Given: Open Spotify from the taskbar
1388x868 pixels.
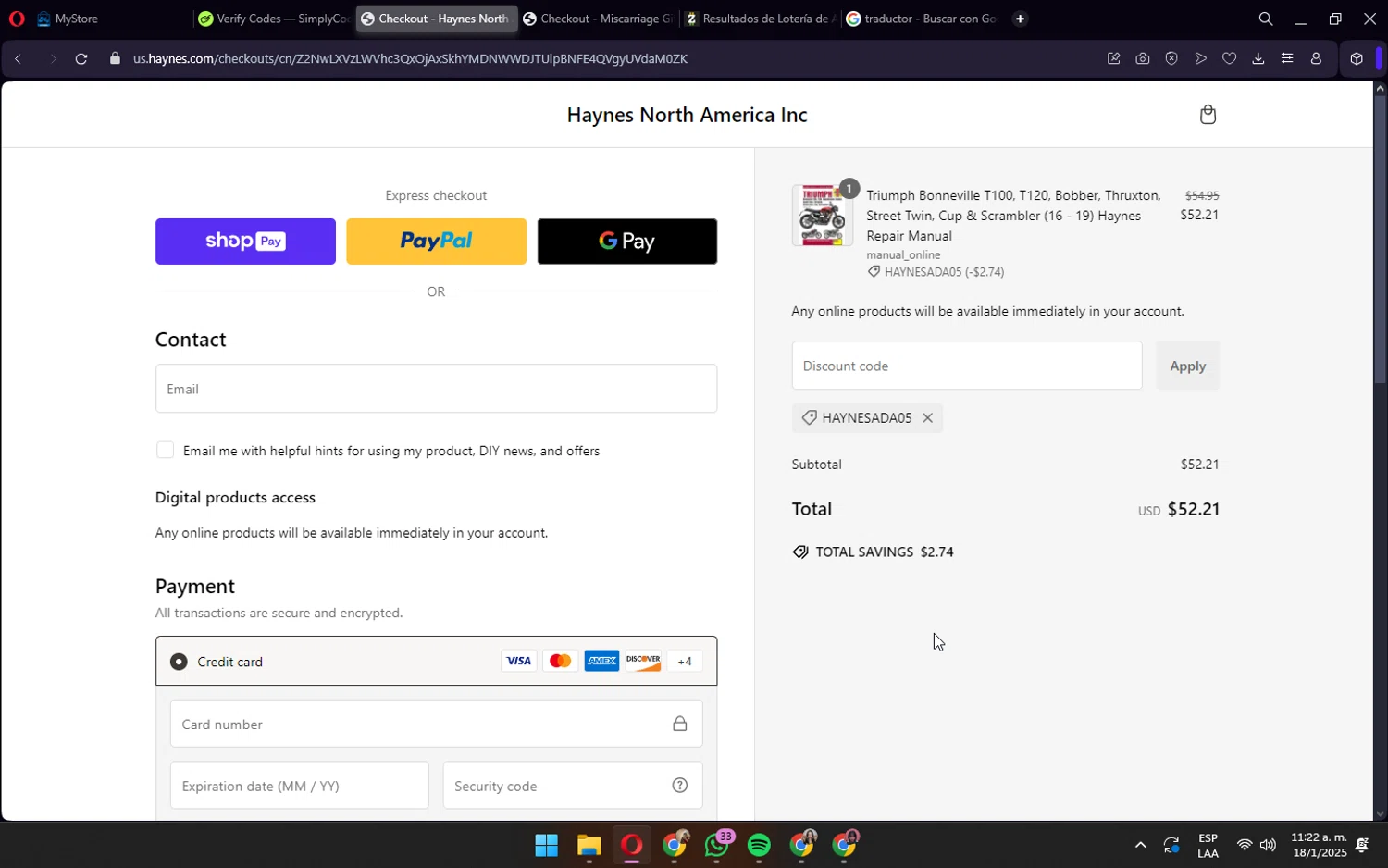Looking at the screenshot, I should tap(759, 845).
